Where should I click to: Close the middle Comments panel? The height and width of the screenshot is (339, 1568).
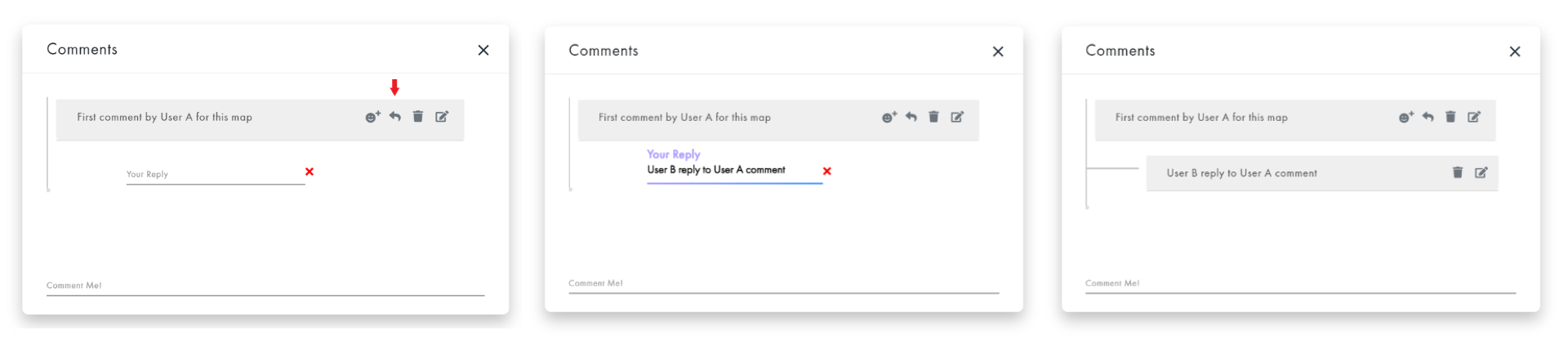998,51
